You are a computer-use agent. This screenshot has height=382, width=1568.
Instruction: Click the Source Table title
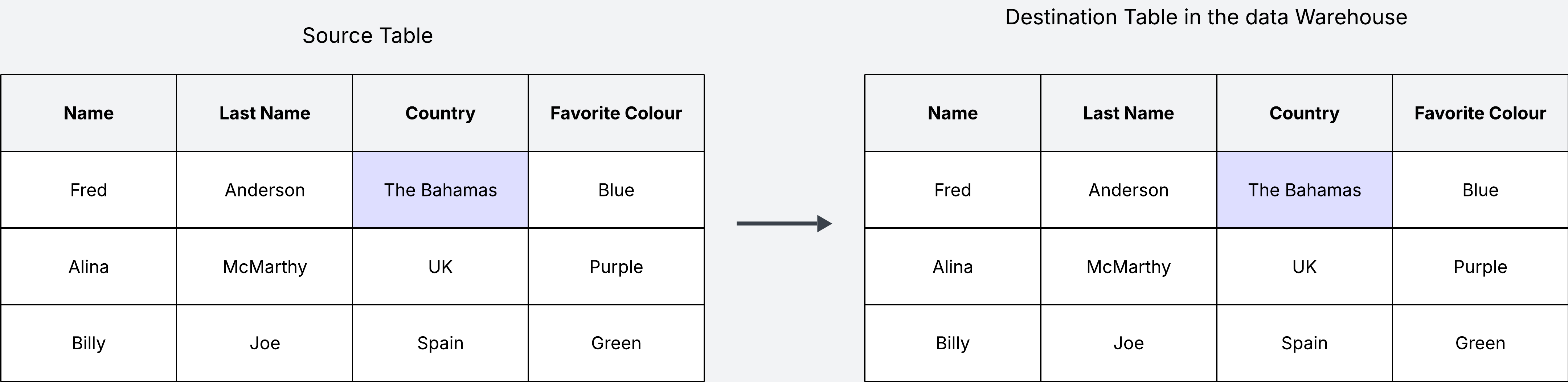tap(367, 35)
